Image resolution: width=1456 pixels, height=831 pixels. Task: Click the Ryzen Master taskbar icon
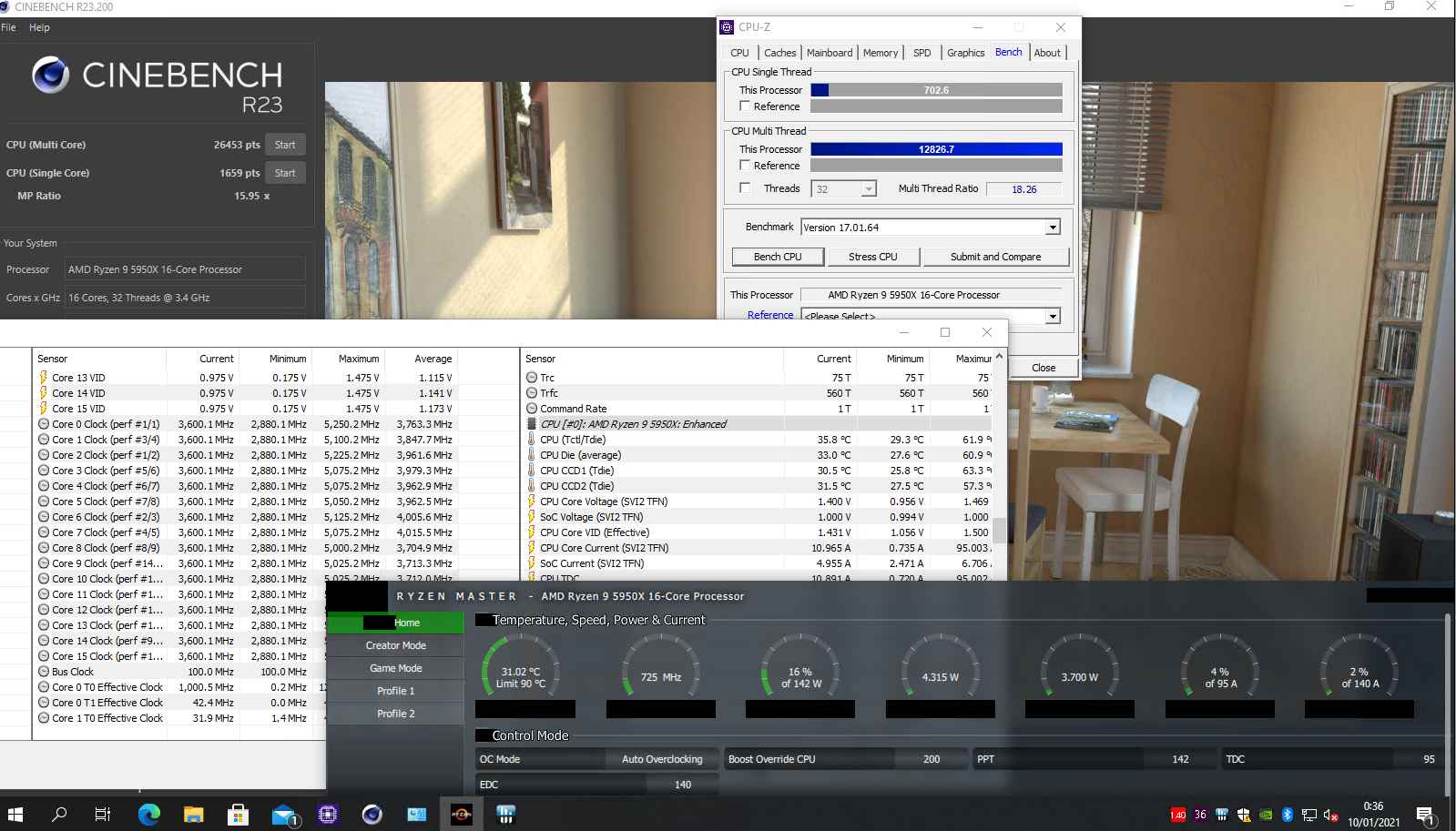pos(462,815)
